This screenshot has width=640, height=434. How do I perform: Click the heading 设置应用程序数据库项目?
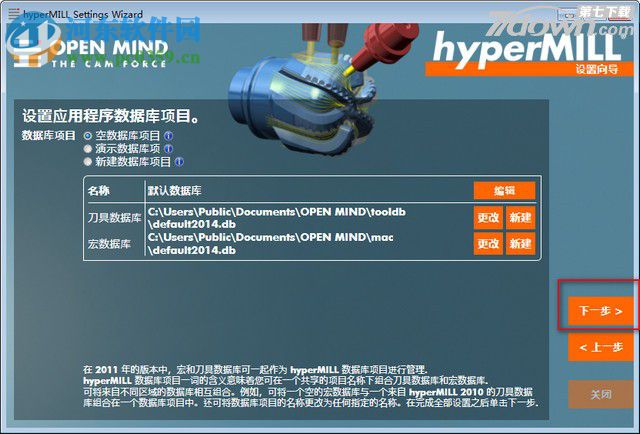click(111, 116)
